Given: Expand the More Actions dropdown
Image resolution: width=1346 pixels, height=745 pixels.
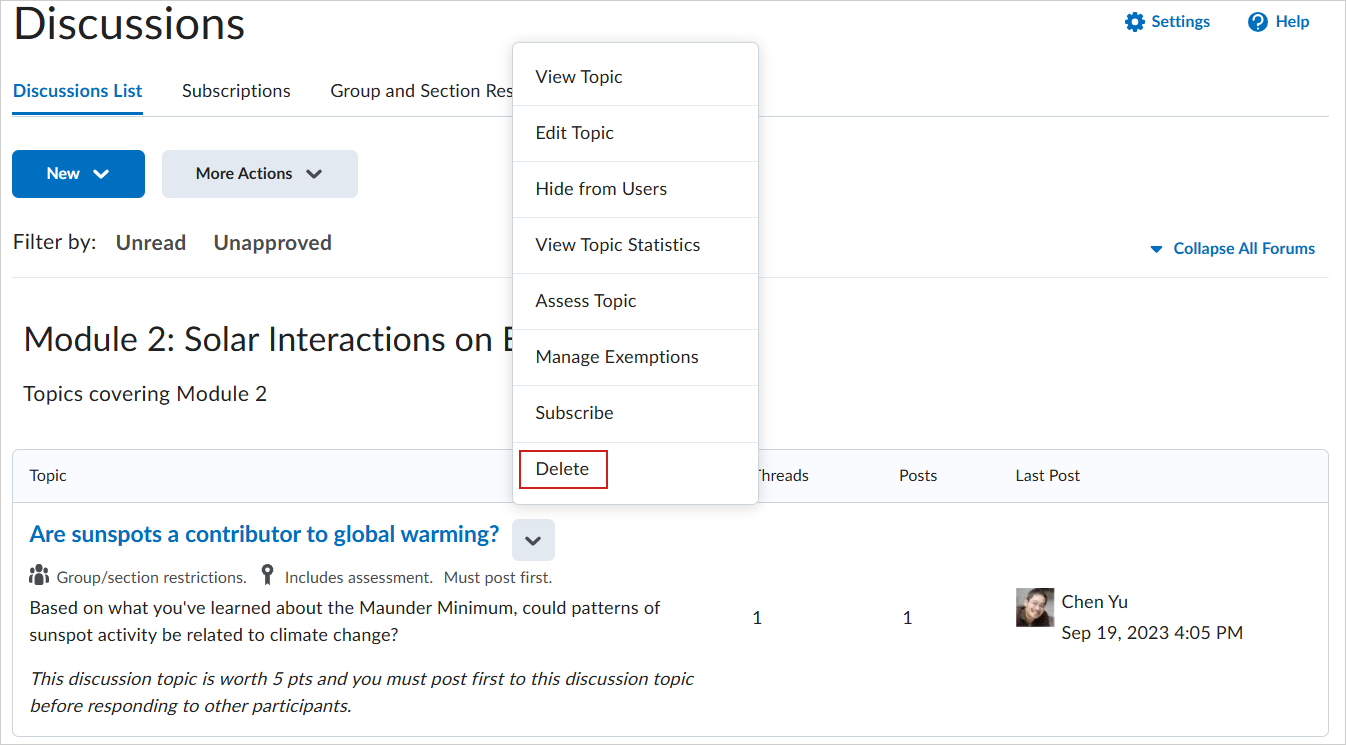Looking at the screenshot, I should coord(259,174).
